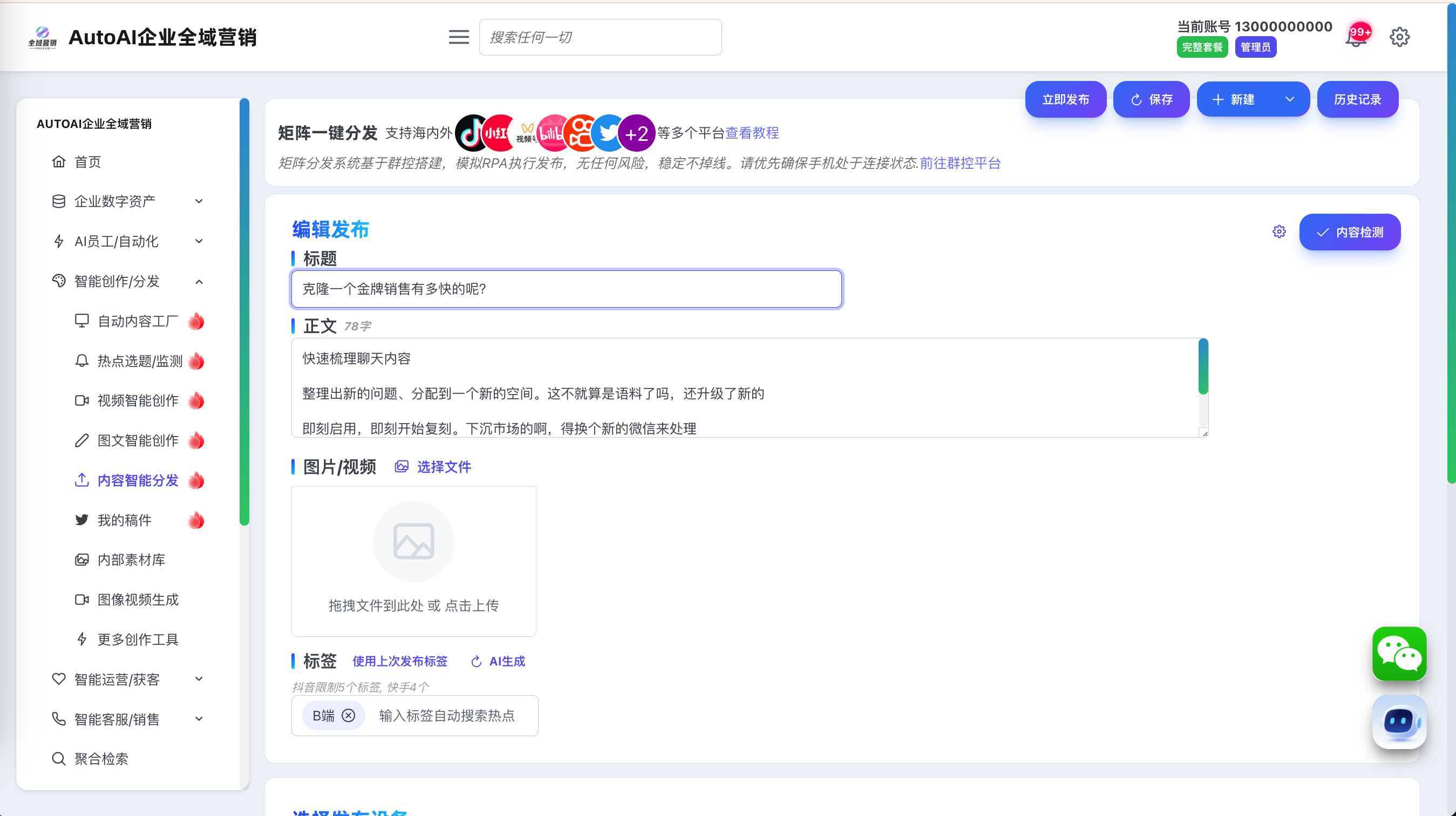The height and width of the screenshot is (816, 1456).
Task: Click the 立即发布 button
Action: 1065,99
